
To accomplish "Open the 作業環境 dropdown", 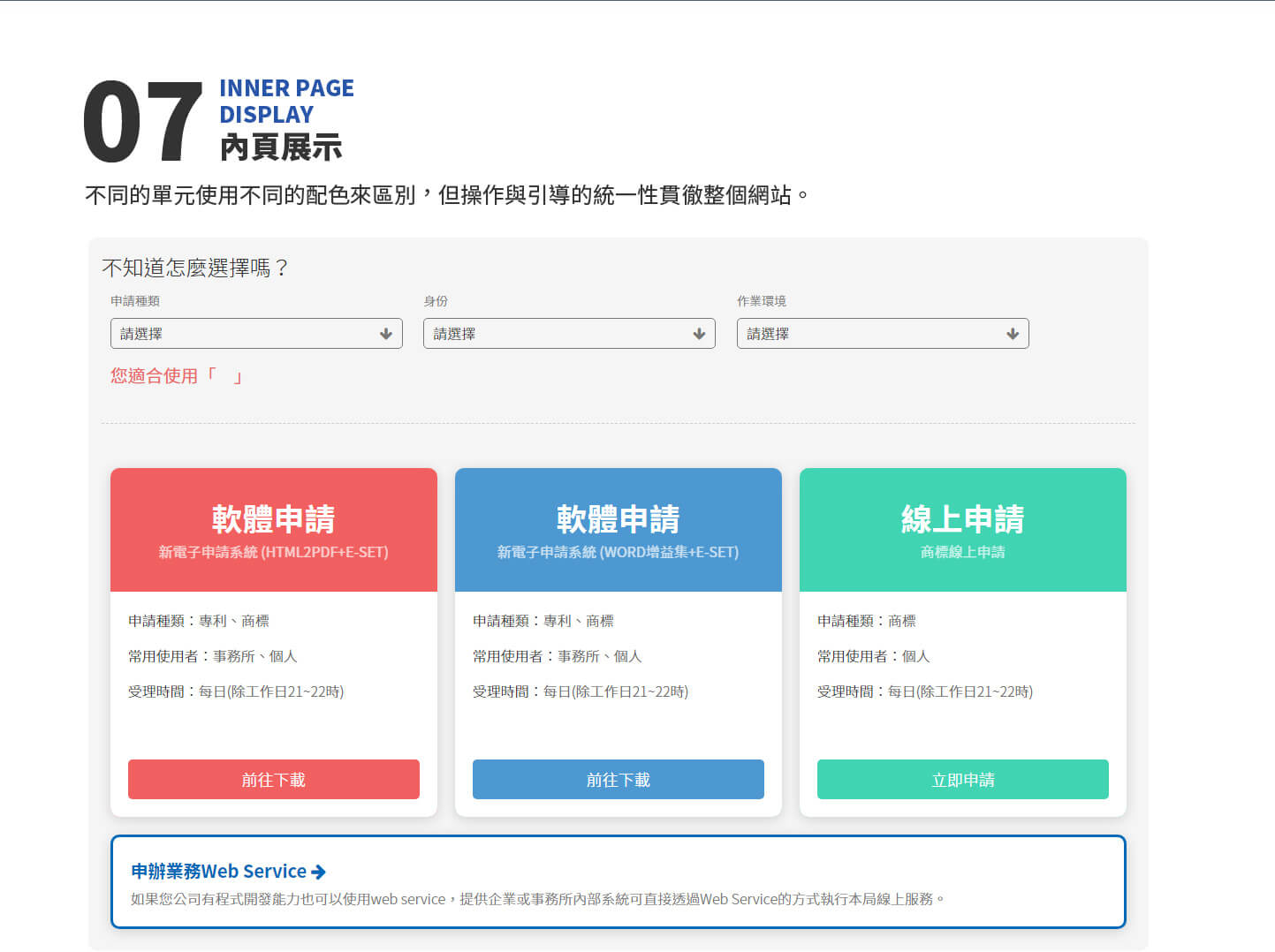I will pyautogui.click(x=883, y=333).
